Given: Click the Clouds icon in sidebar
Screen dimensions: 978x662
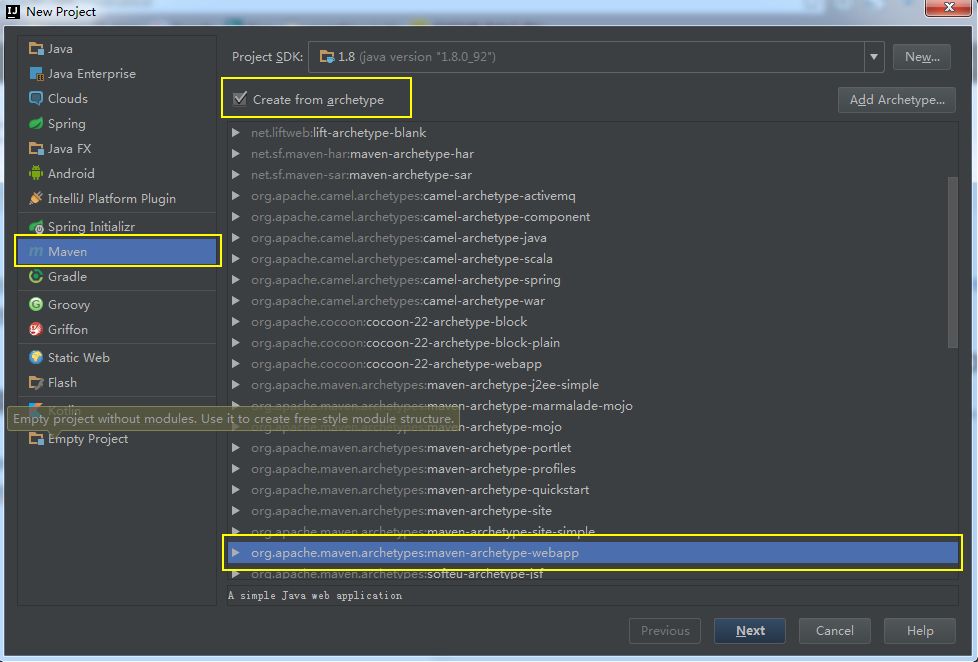Looking at the screenshot, I should tap(36, 99).
